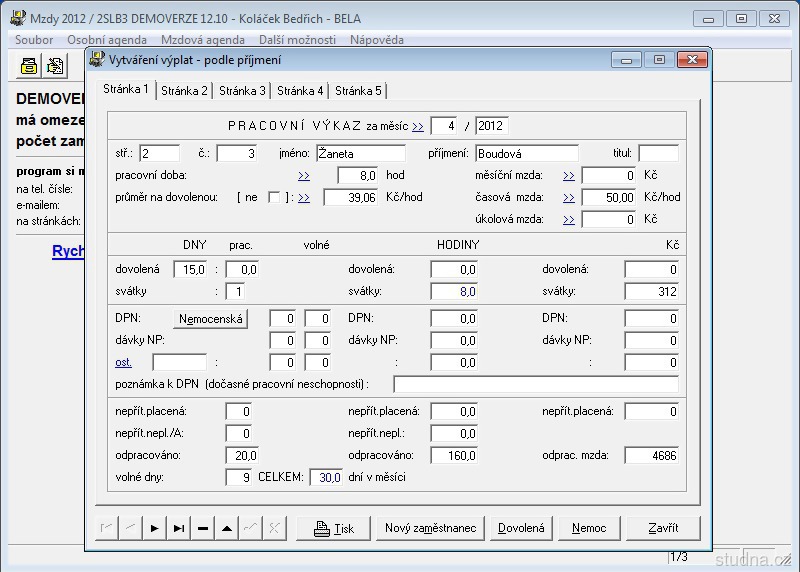The width and height of the screenshot is (800, 572).
Task: Click the poznámka k DPN text field
Action: (535, 384)
